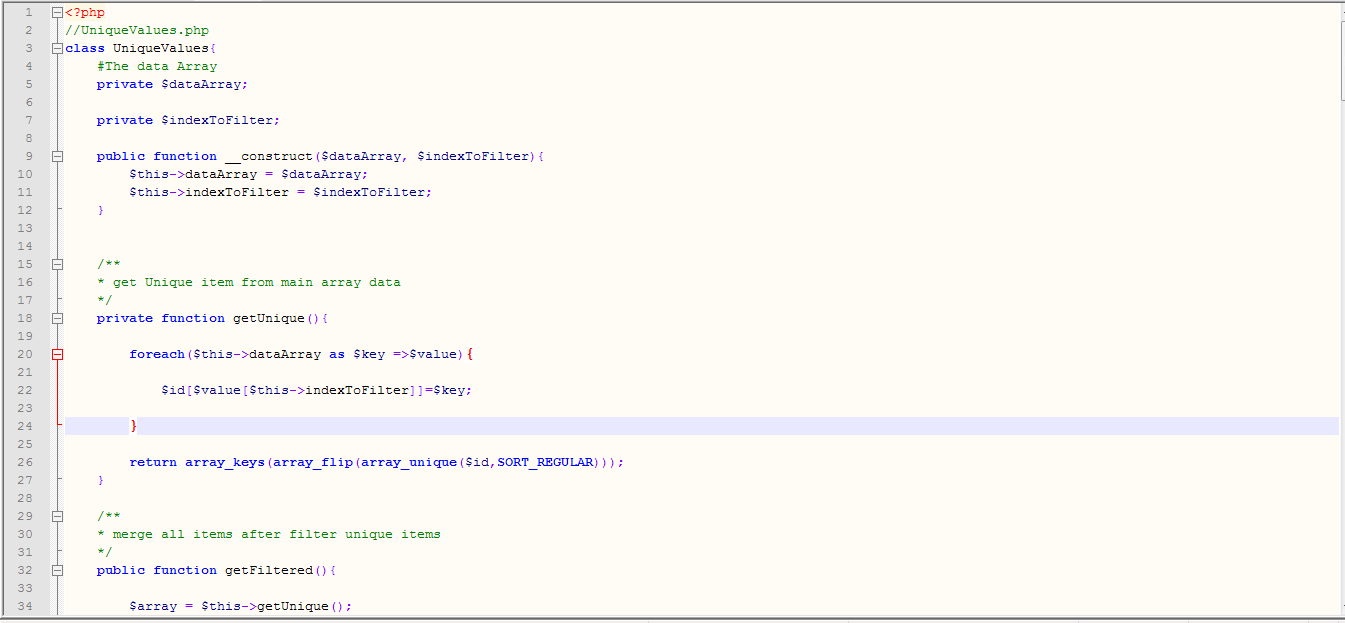Collapse the __construct function fold marker
The height and width of the screenshot is (623, 1345).
(57, 156)
